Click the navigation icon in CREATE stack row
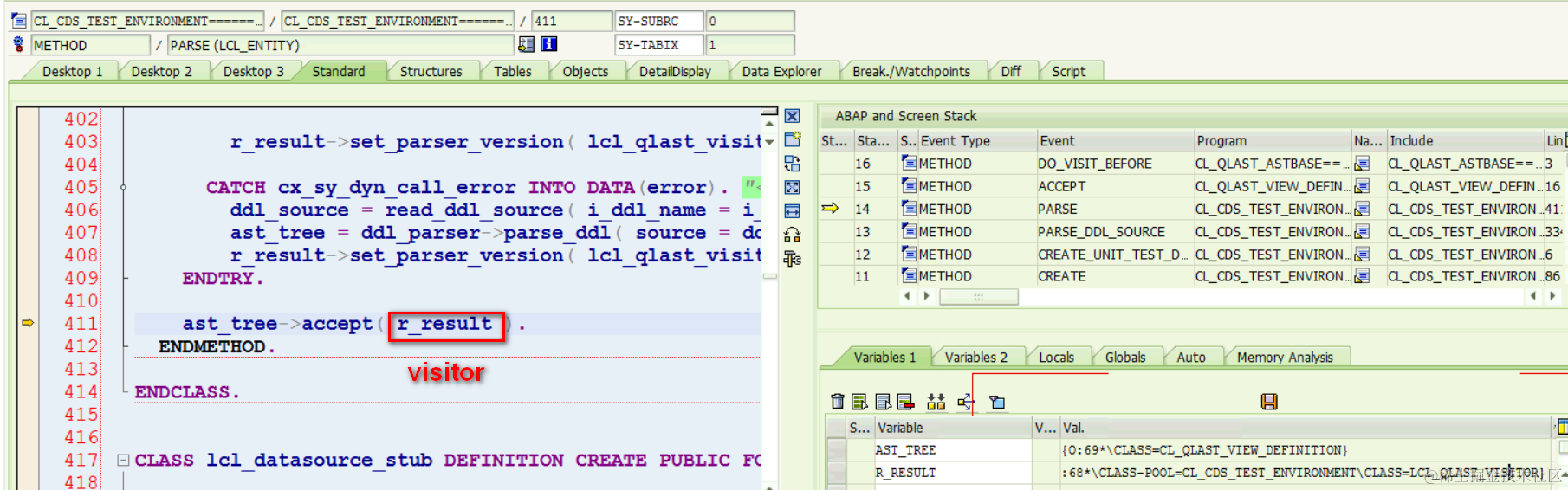1568x490 pixels. 1362,276
